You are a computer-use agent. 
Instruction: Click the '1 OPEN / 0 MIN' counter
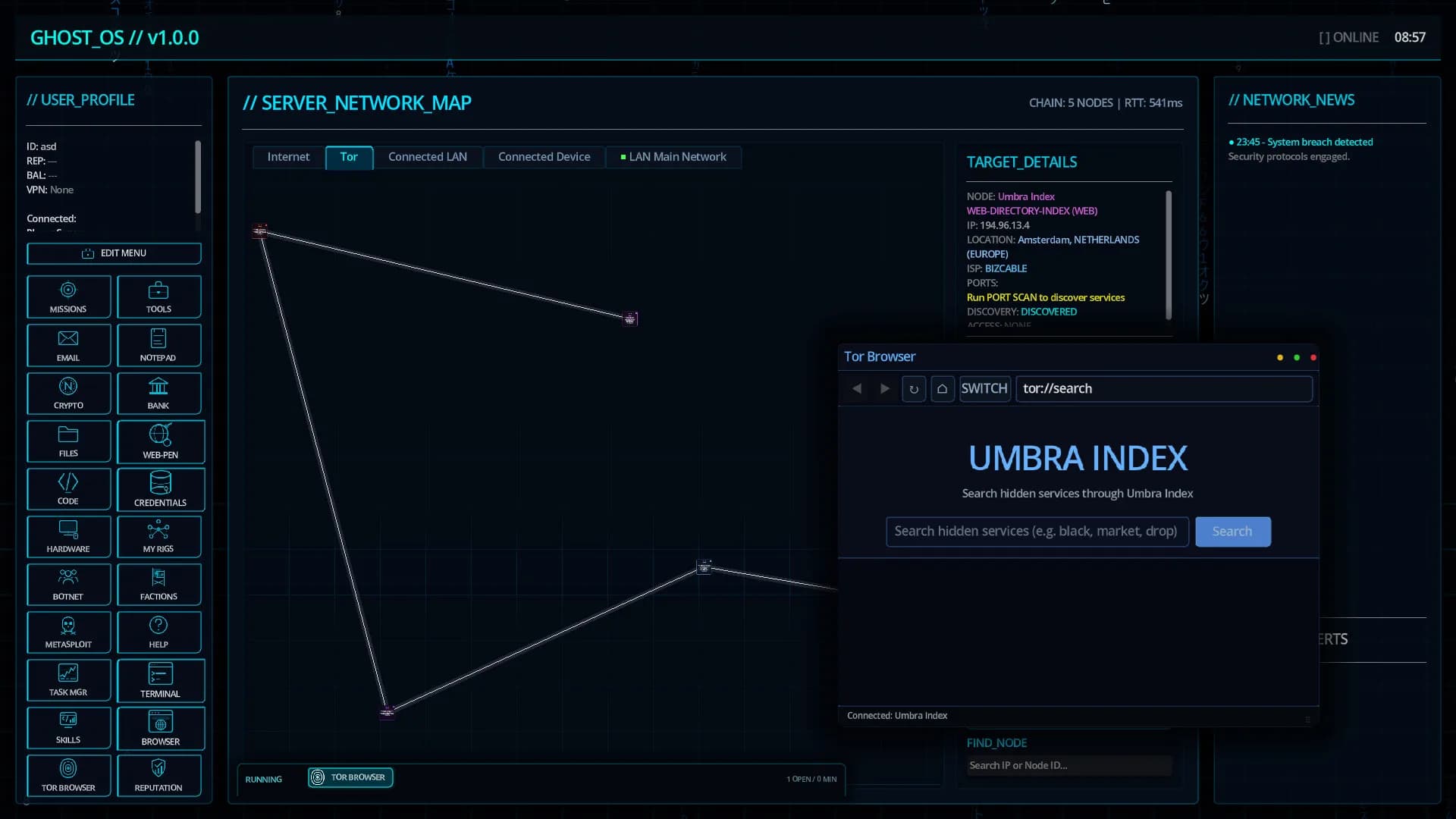pos(811,779)
